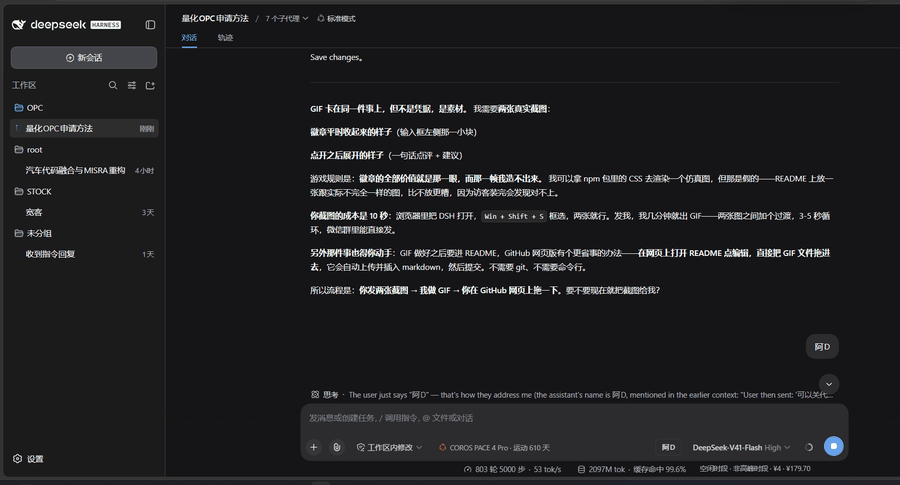The height and width of the screenshot is (485, 900).
Task: Expand the 思考 thinking summary line
Action: (572, 395)
